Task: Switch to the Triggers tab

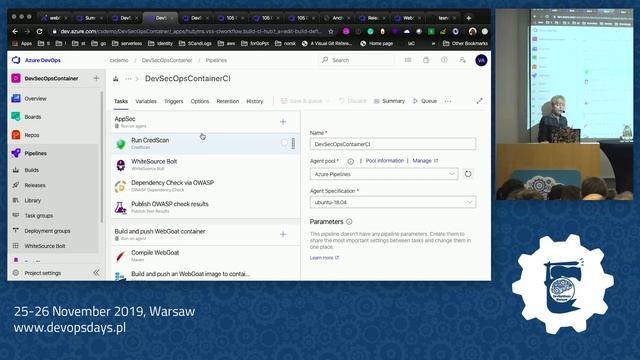Action: point(173,101)
